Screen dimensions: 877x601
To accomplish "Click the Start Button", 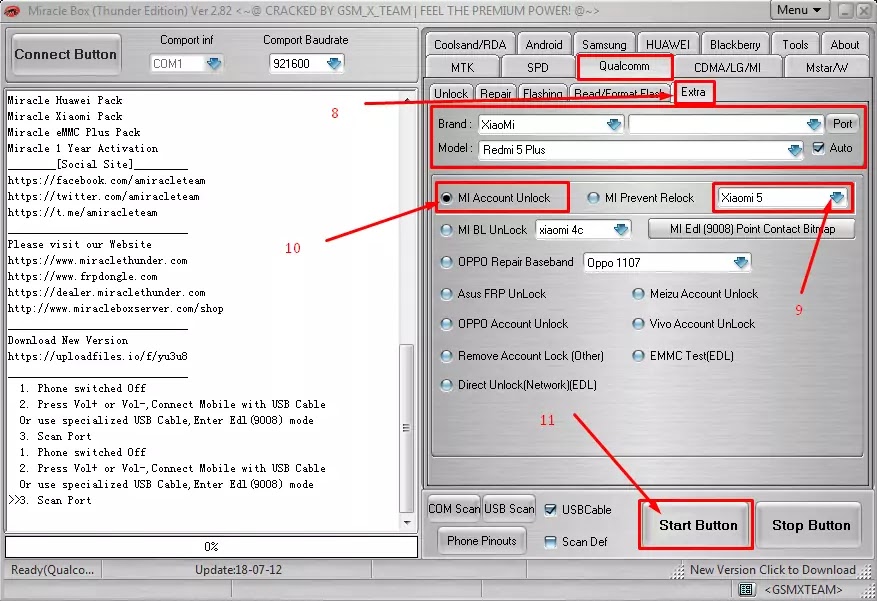I will [697, 525].
